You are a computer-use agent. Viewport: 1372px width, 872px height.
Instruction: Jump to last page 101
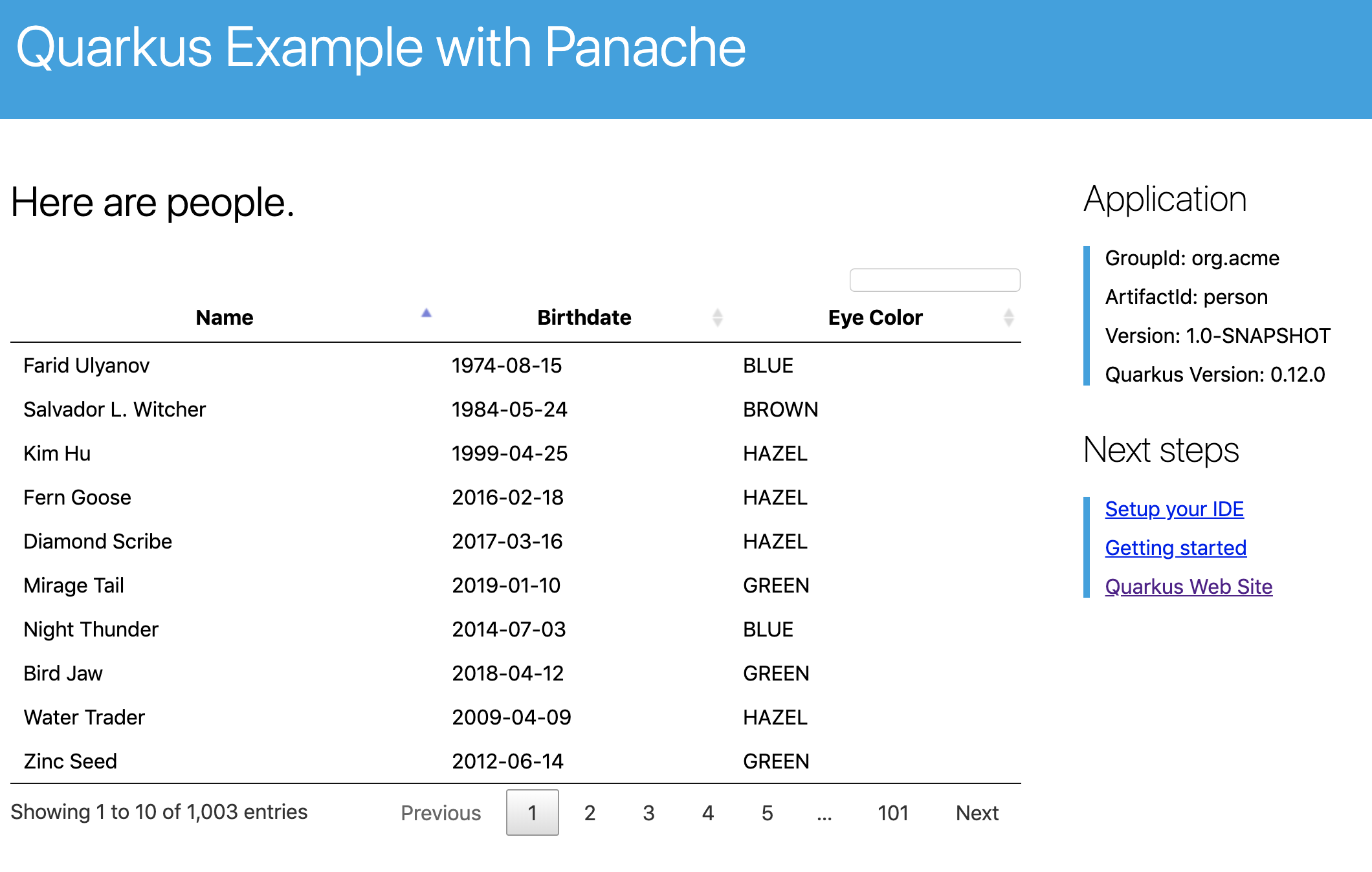point(892,812)
